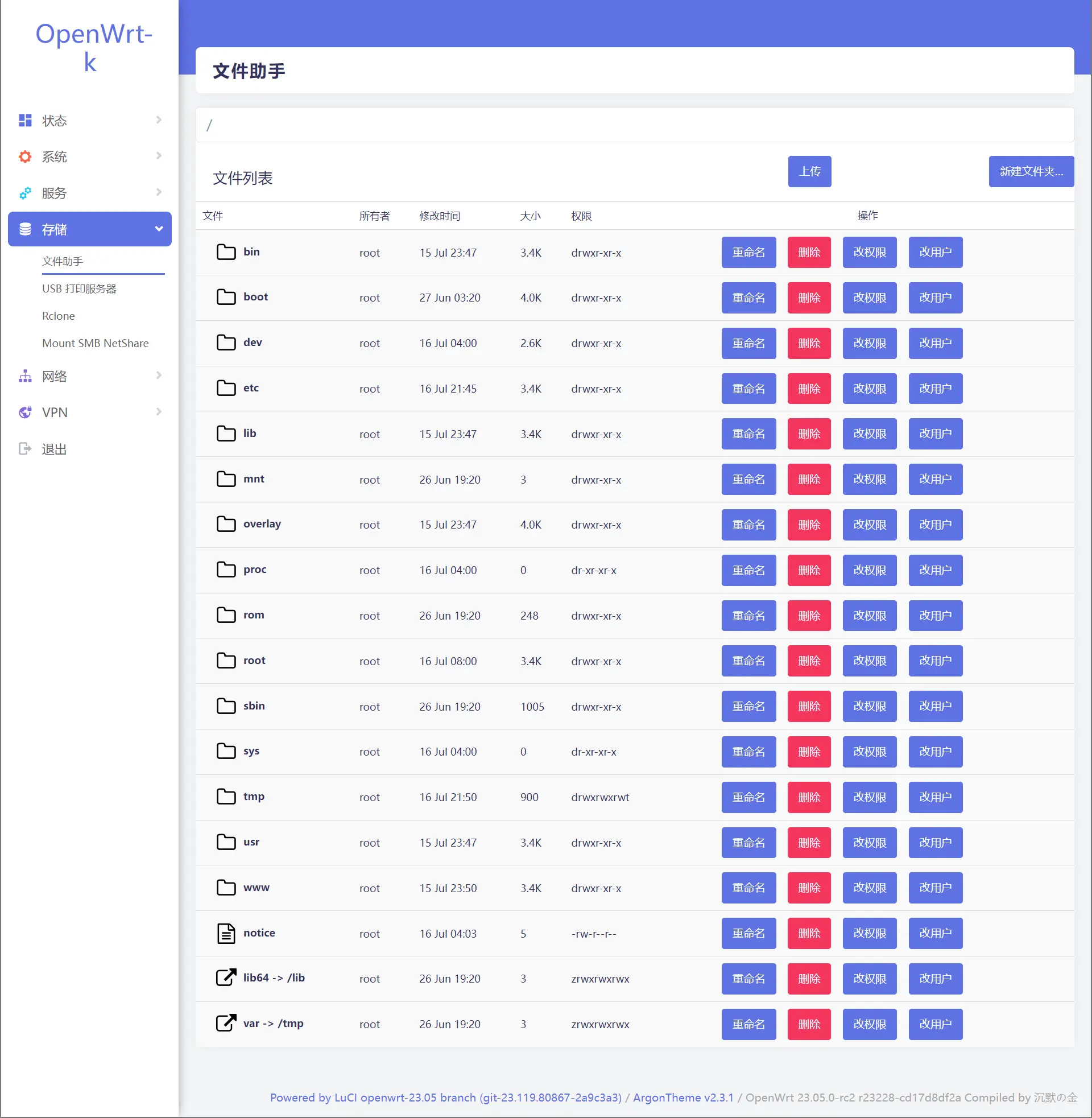This screenshot has height=1118, width=1092.
Task: Expand the Network (网络) menu chevron
Action: pos(159,375)
